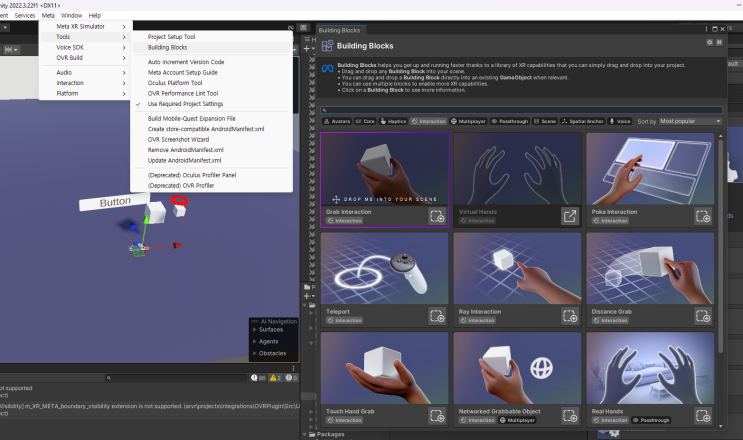
Task: Add the Distance Grab block to scene
Action: point(703,316)
